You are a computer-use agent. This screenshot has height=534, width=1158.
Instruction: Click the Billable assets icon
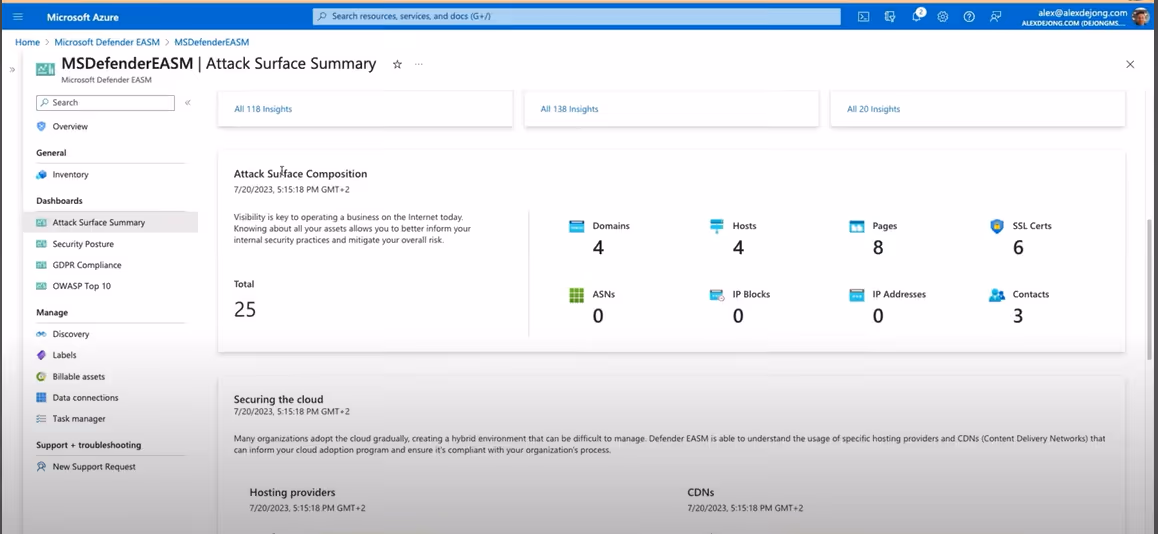41,377
